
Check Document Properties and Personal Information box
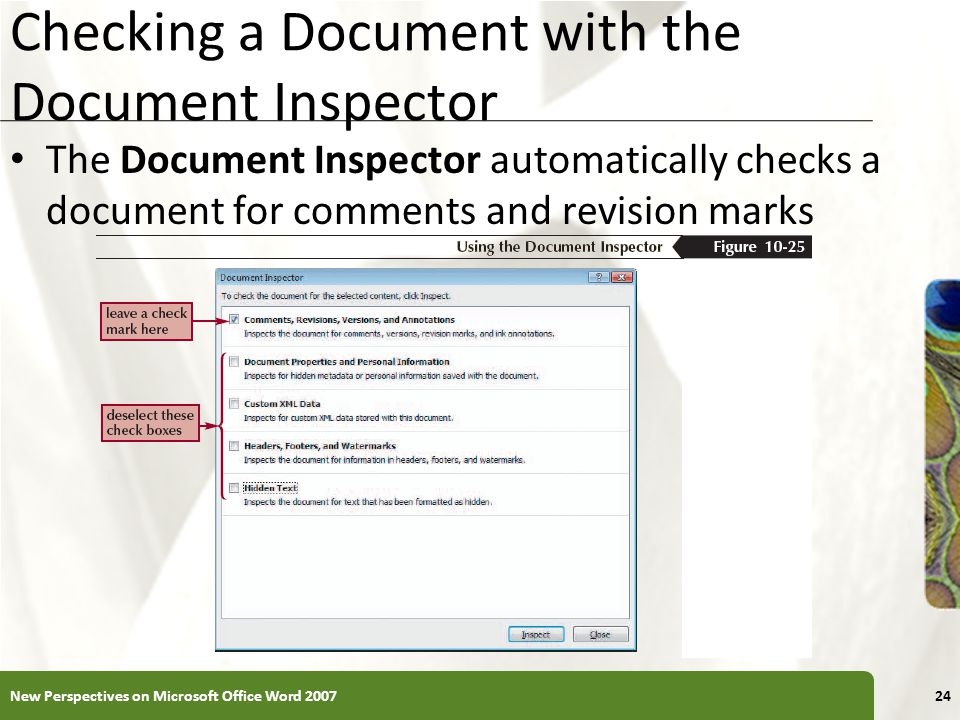point(234,362)
